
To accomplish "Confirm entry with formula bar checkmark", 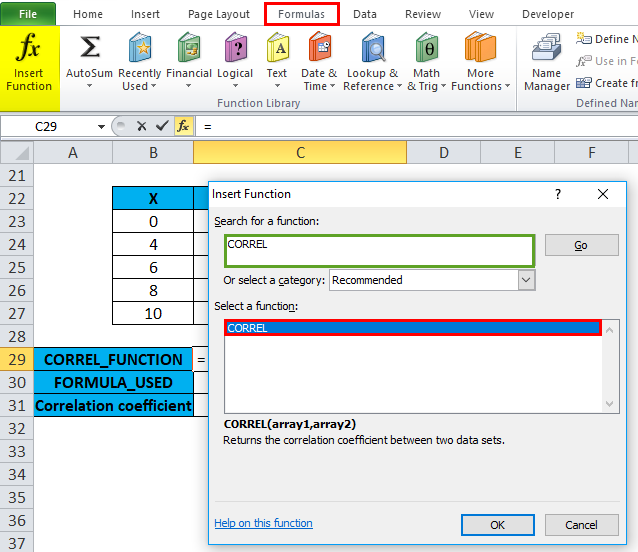I will tap(162, 126).
